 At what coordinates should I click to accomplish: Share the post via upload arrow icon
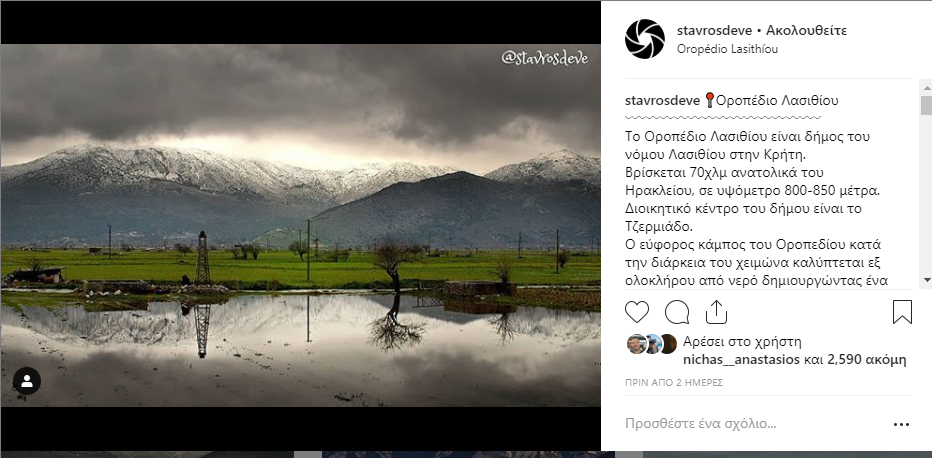[716, 312]
